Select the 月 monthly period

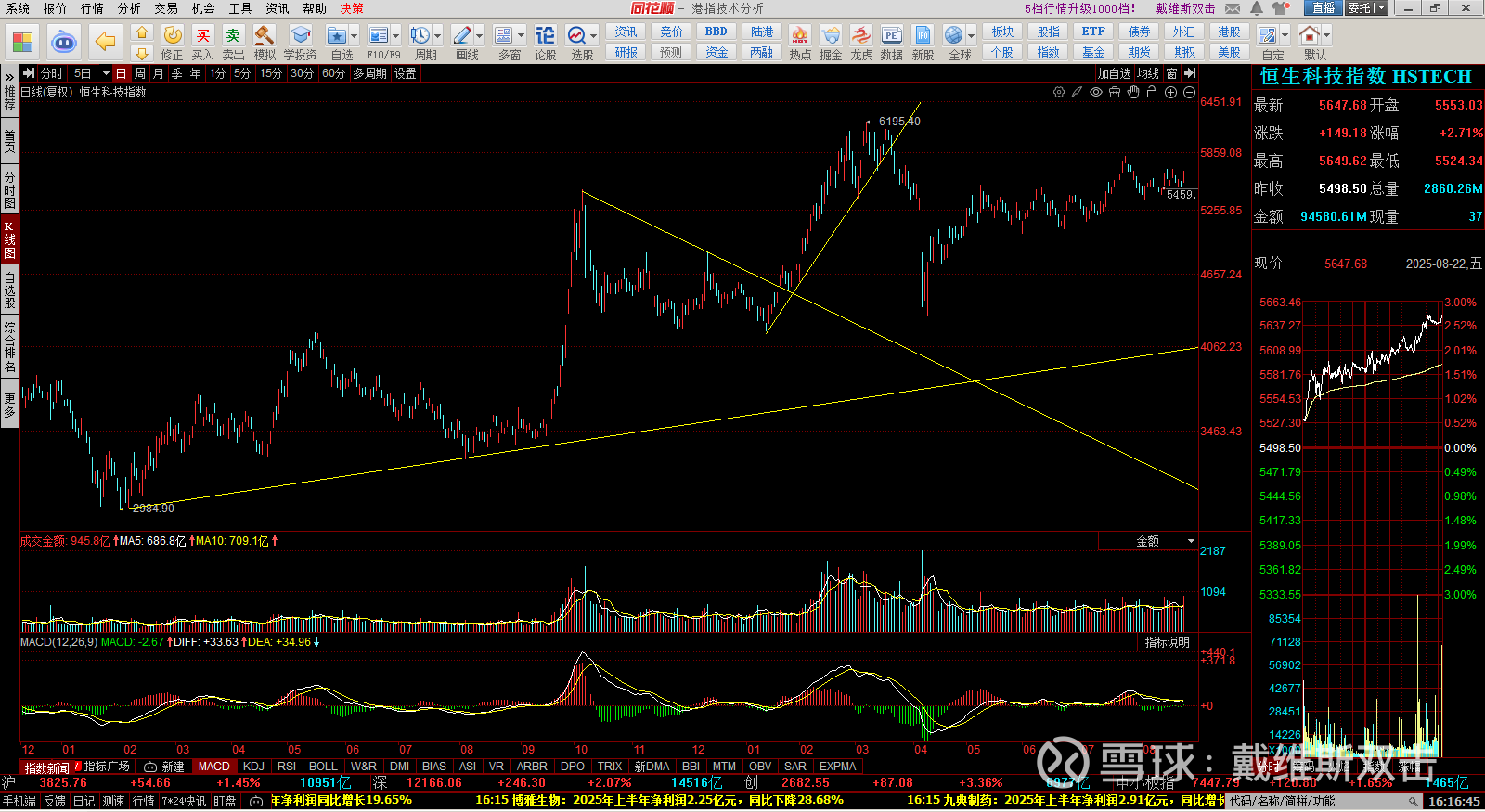[x=159, y=73]
